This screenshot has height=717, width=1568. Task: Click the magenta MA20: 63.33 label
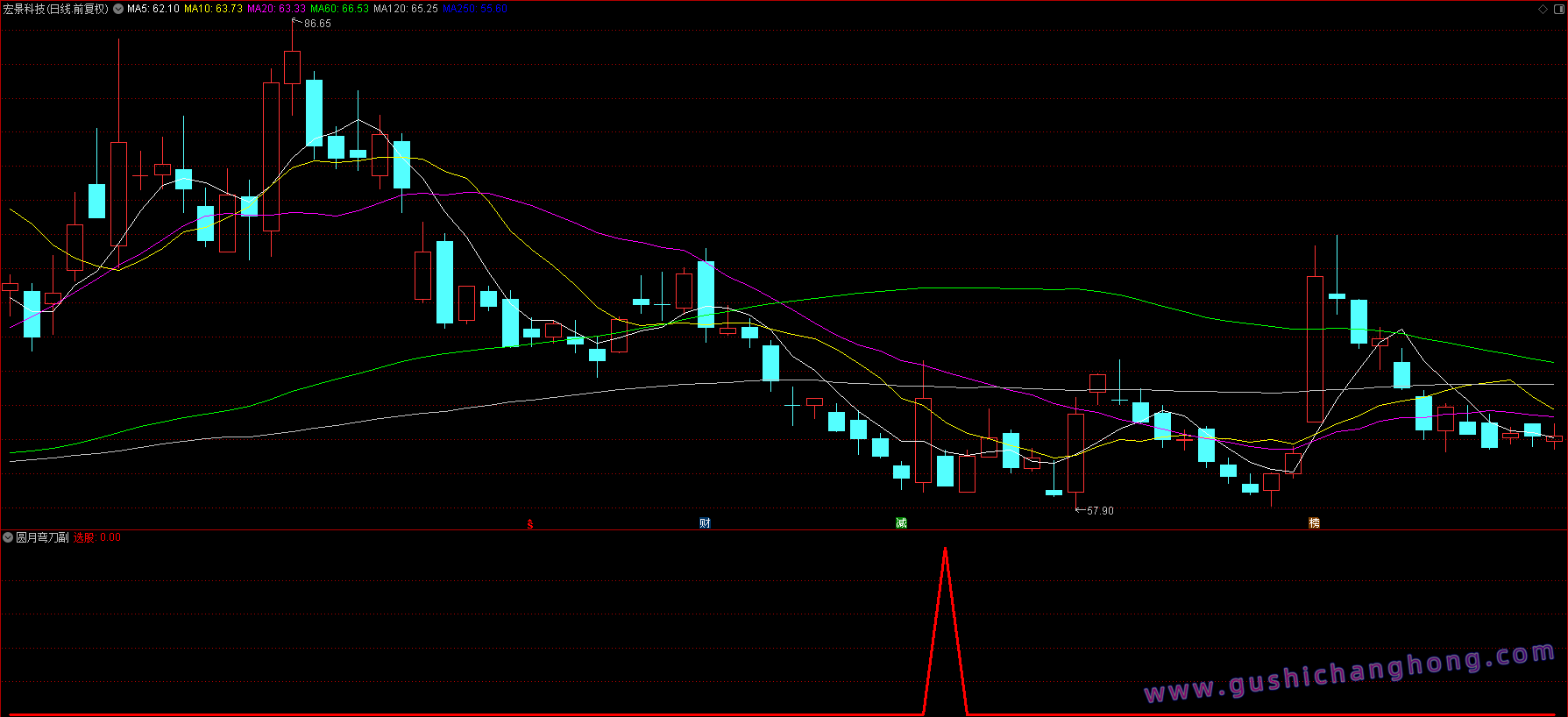(x=276, y=9)
